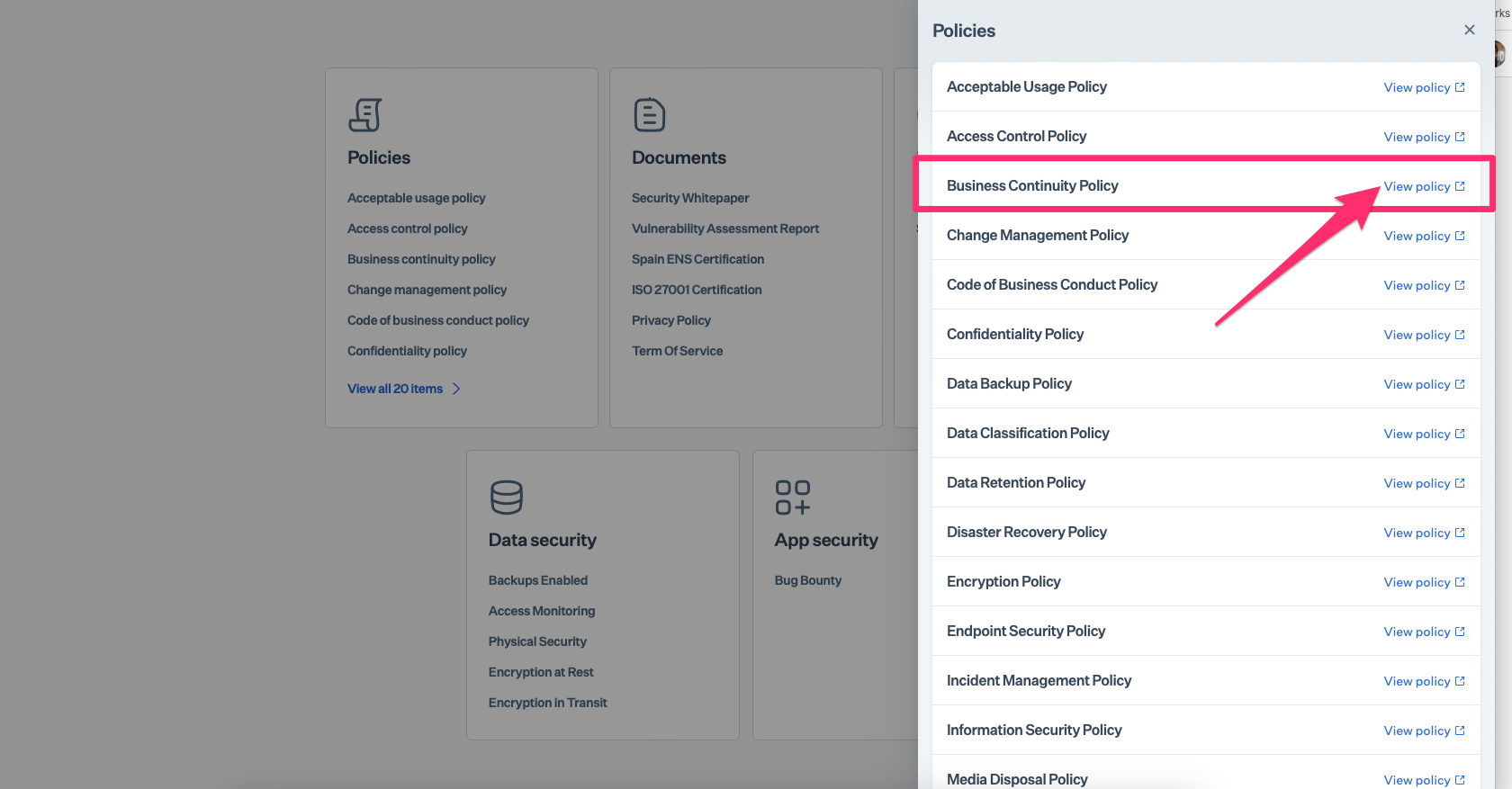Screen dimensions: 1512x789
Task: Select Encryption at Rest item
Action: [x=541, y=672]
